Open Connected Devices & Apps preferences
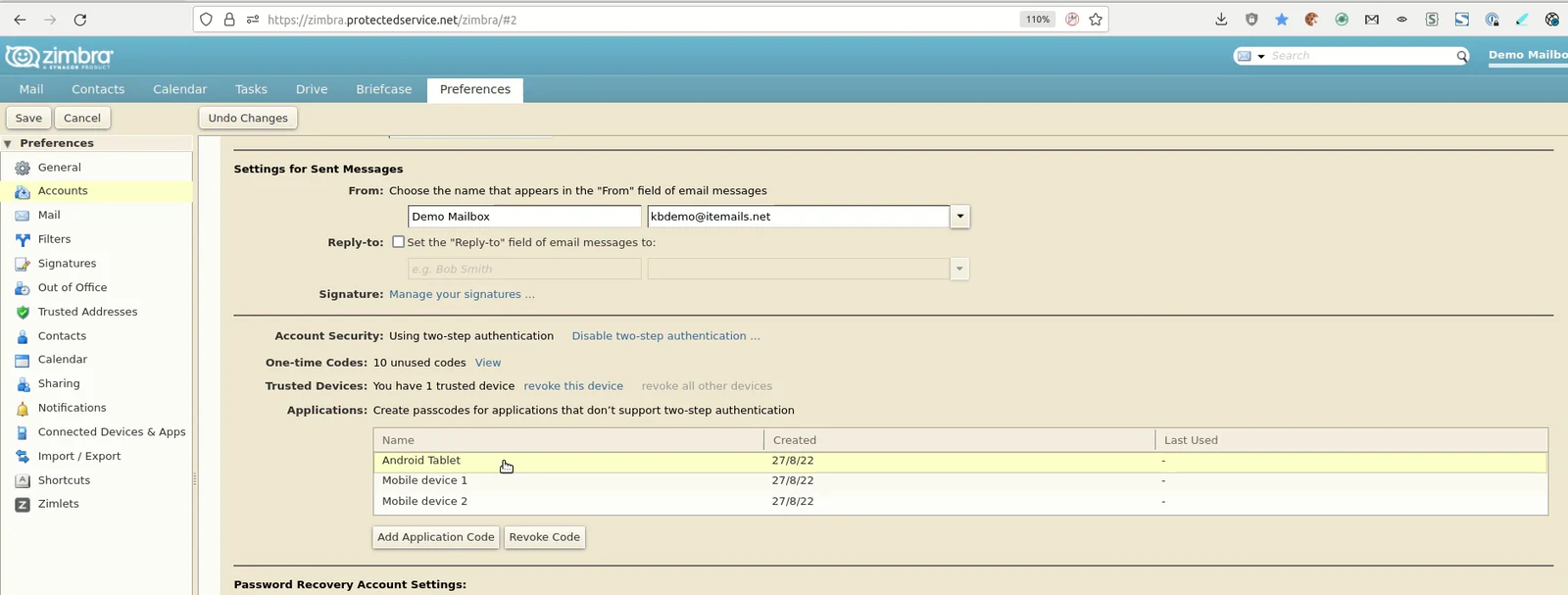Image resolution: width=1568 pixels, height=595 pixels. (x=112, y=432)
